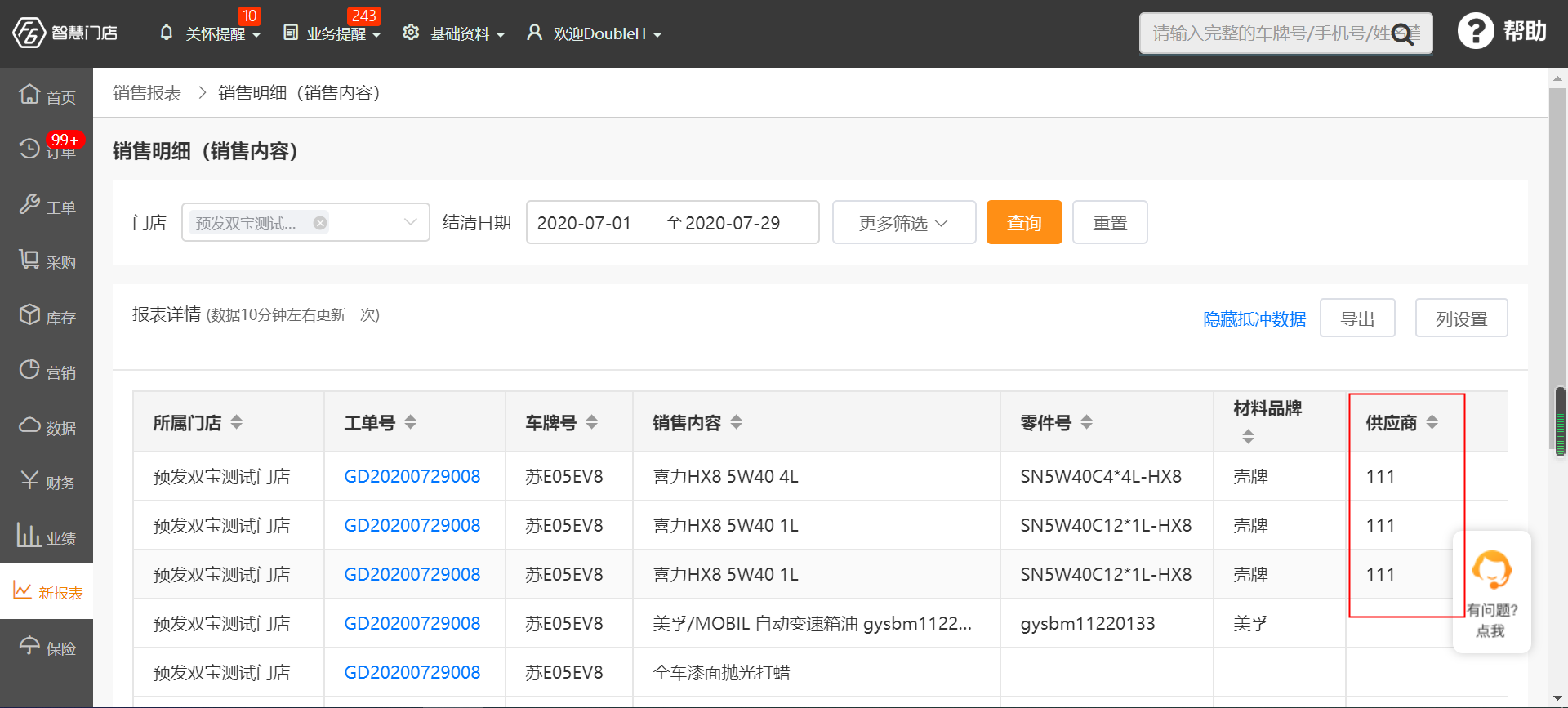The image size is (1568, 708).
Task: Open 数据 cloud sidebar item
Action: tap(47, 426)
